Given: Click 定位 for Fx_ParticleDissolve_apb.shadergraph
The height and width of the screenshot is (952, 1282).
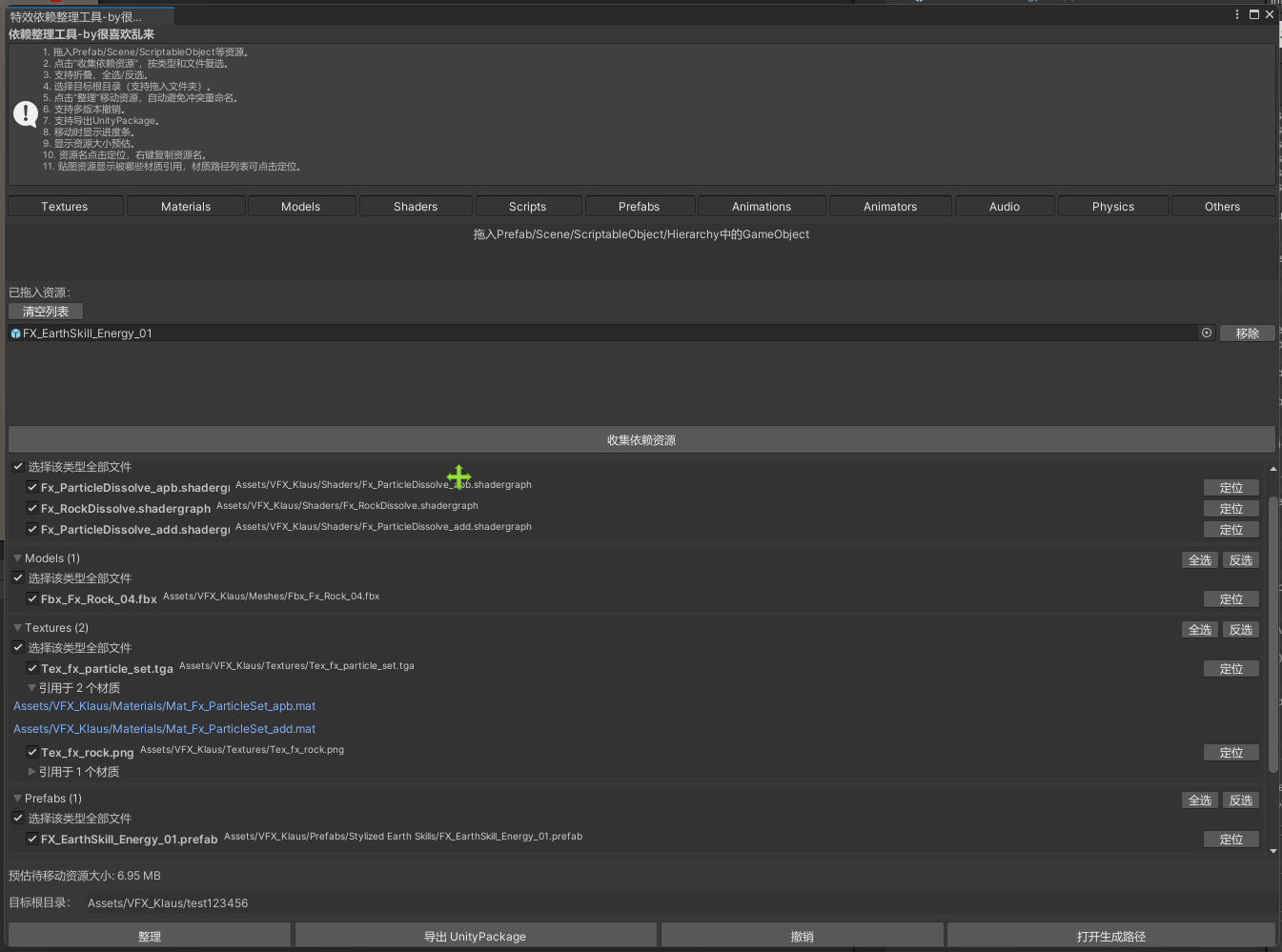Looking at the screenshot, I should 1231,487.
